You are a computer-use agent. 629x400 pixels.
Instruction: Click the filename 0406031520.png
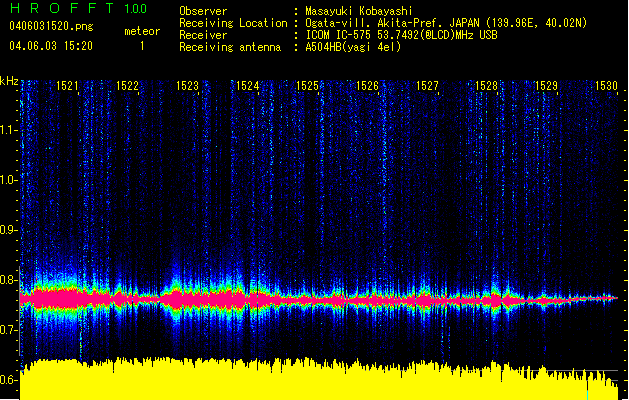coord(51,26)
